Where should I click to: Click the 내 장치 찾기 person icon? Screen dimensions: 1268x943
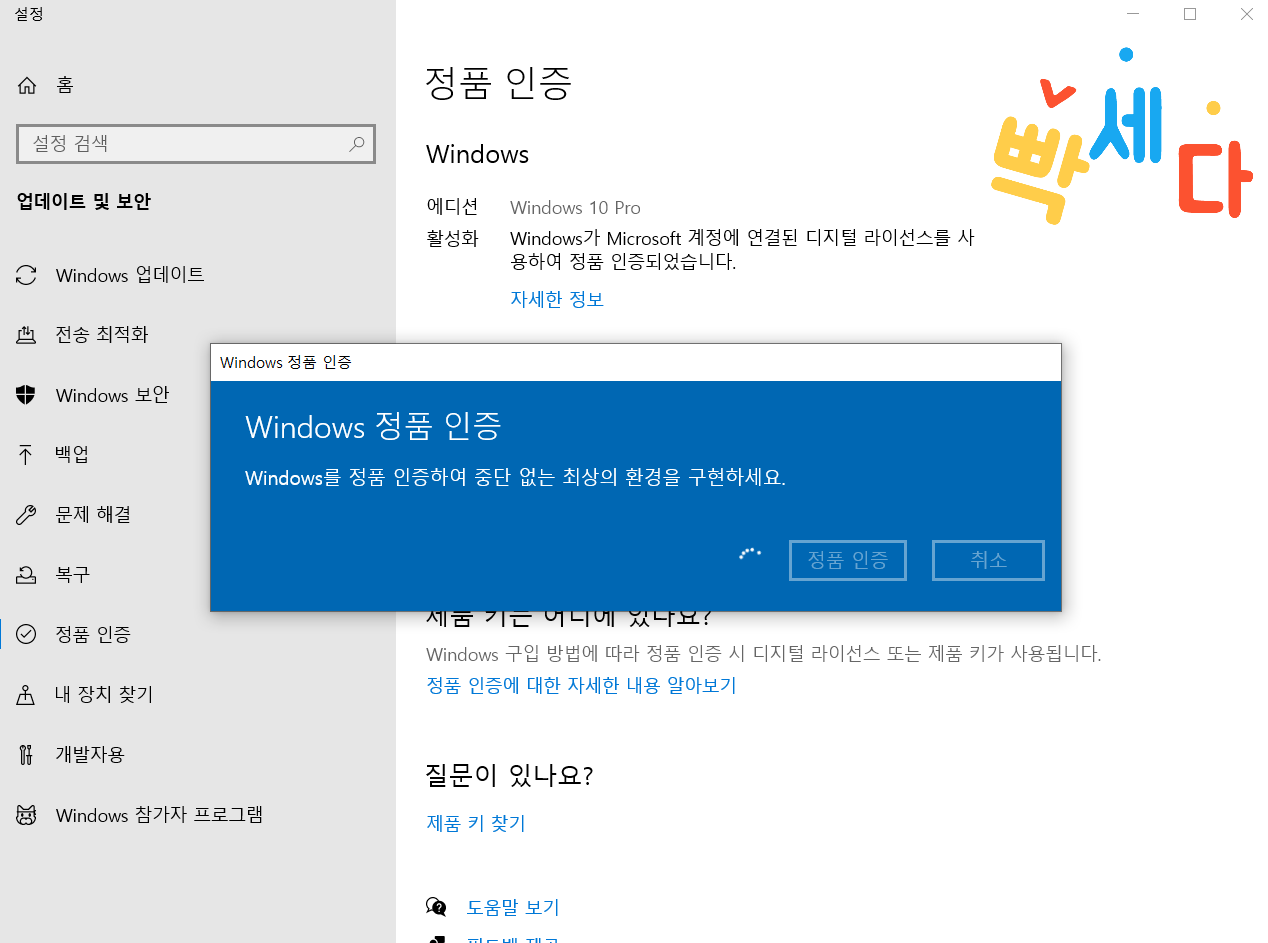(27, 695)
